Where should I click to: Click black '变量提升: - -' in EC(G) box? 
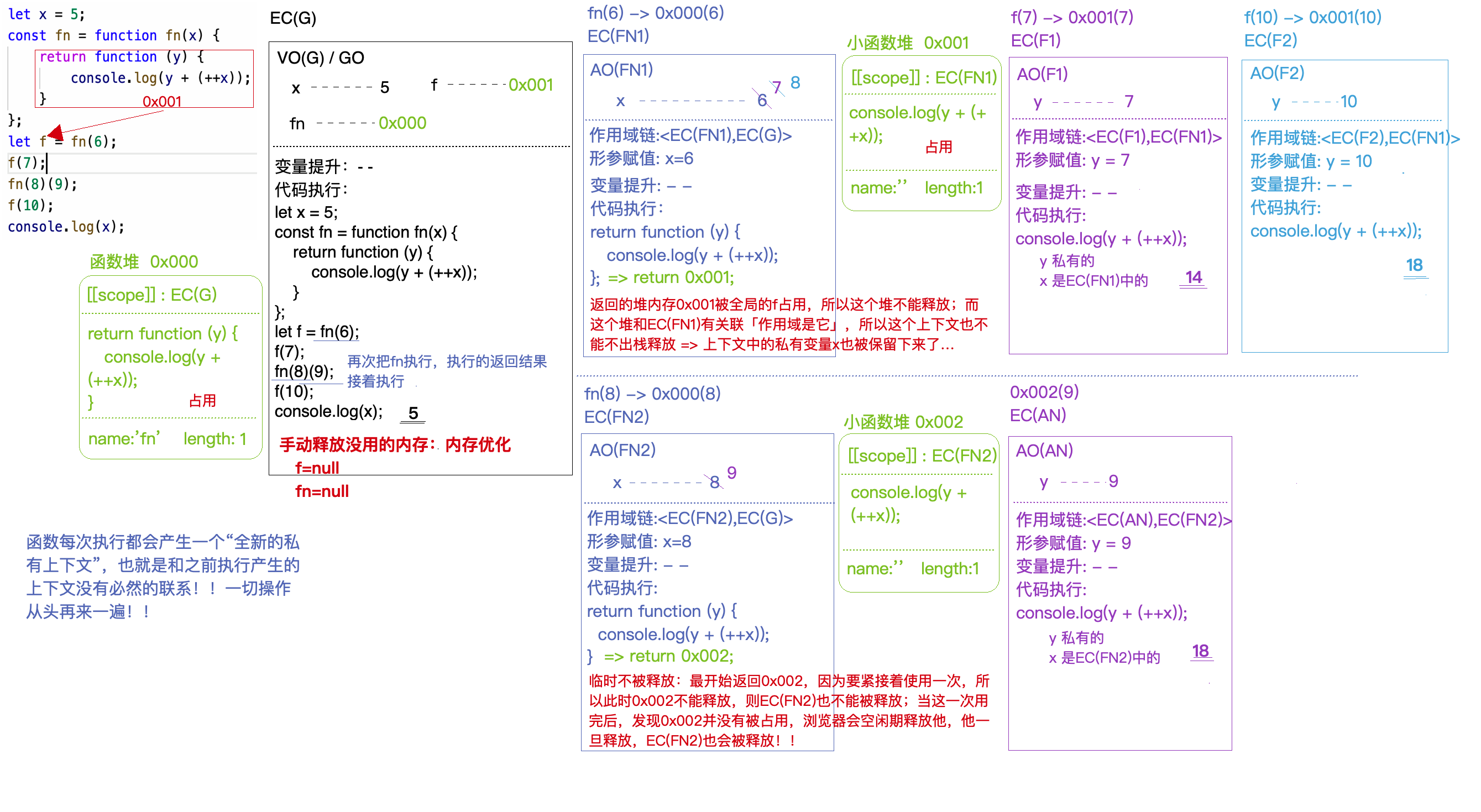pos(324,166)
